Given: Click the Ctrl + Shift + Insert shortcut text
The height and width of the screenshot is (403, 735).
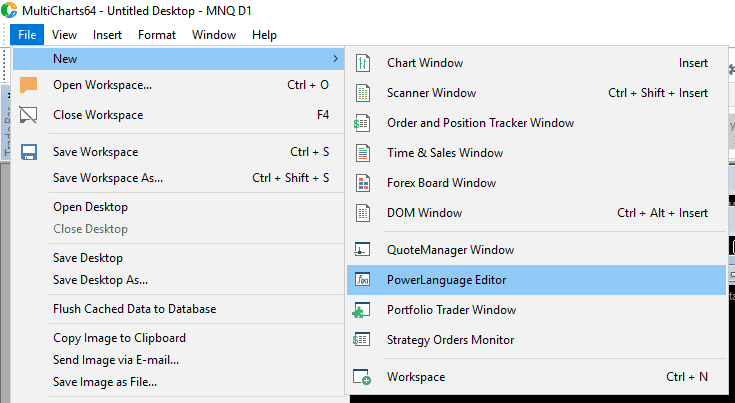Looking at the screenshot, I should tap(658, 93).
